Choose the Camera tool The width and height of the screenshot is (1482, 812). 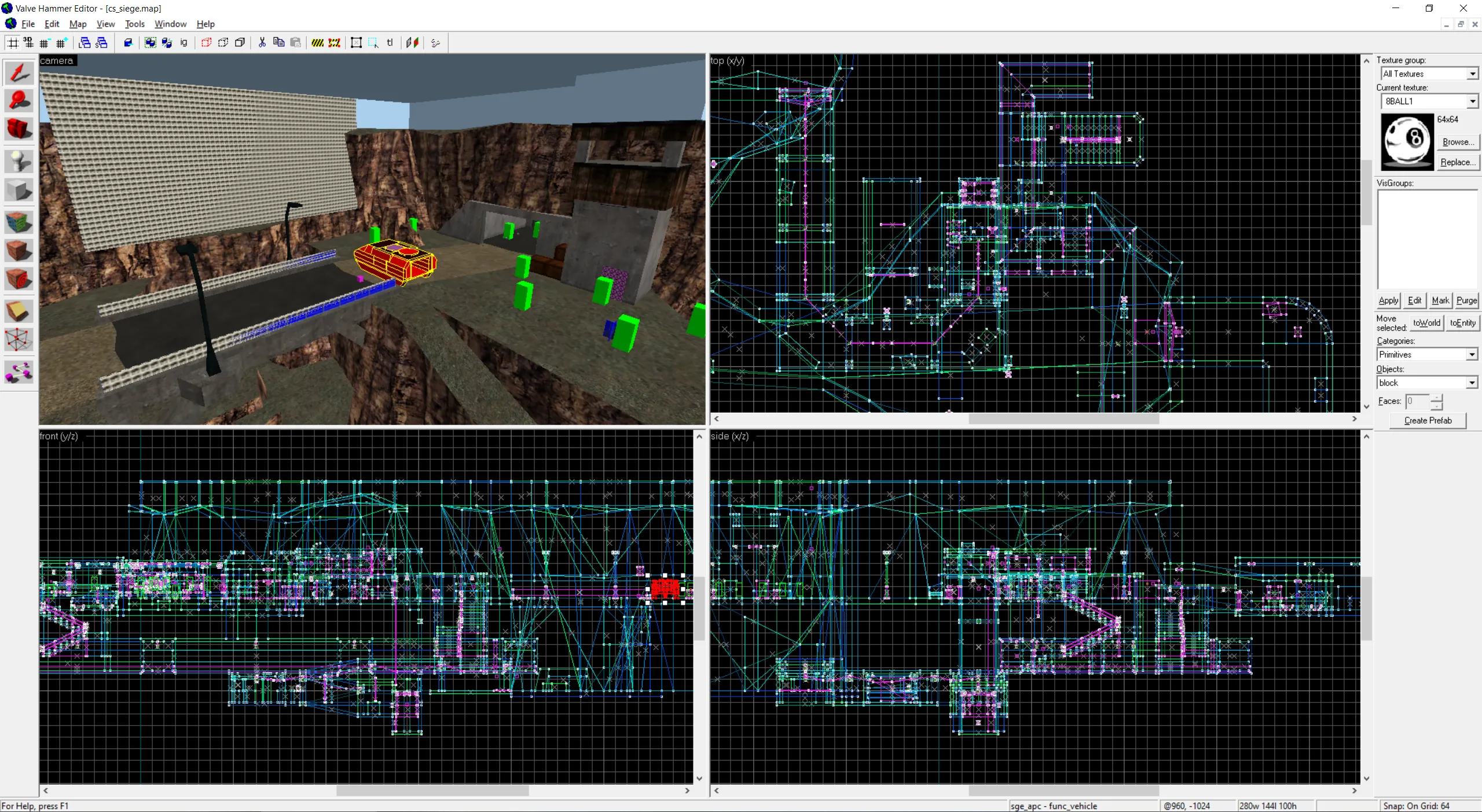point(19,129)
